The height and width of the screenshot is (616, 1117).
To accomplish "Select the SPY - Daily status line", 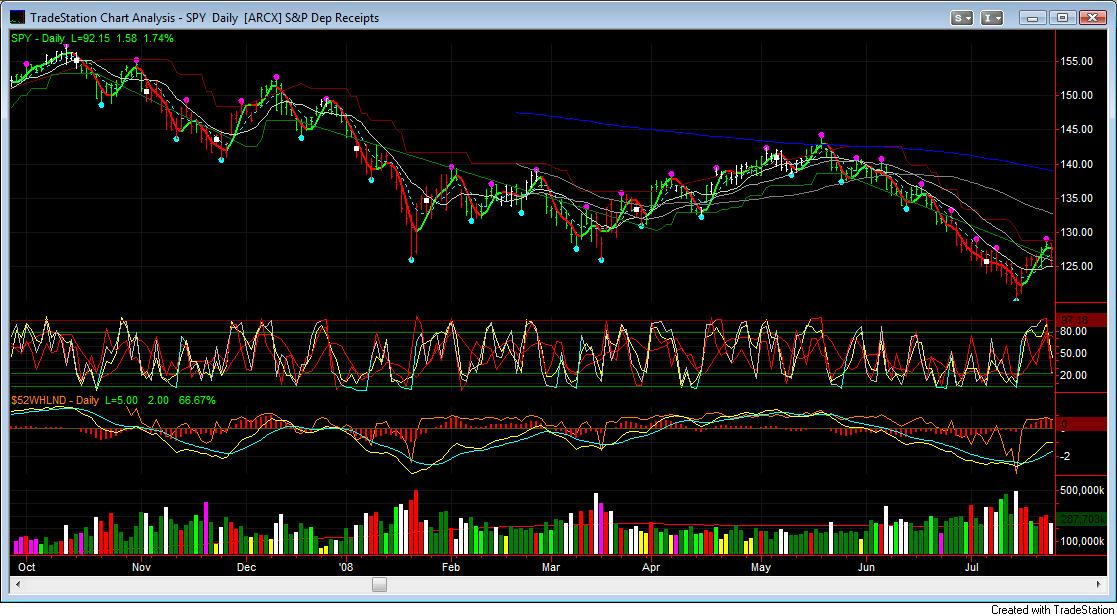I will click(92, 38).
